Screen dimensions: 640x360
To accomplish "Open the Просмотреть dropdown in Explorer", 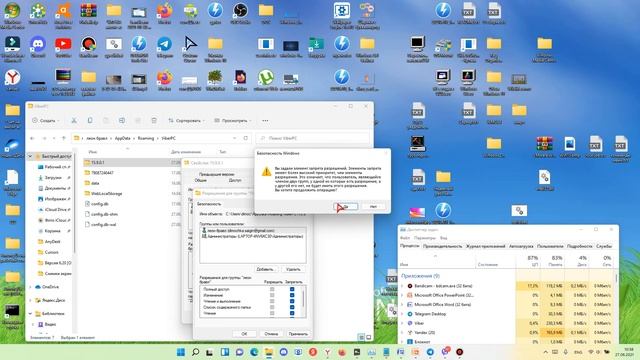I will click(233, 120).
